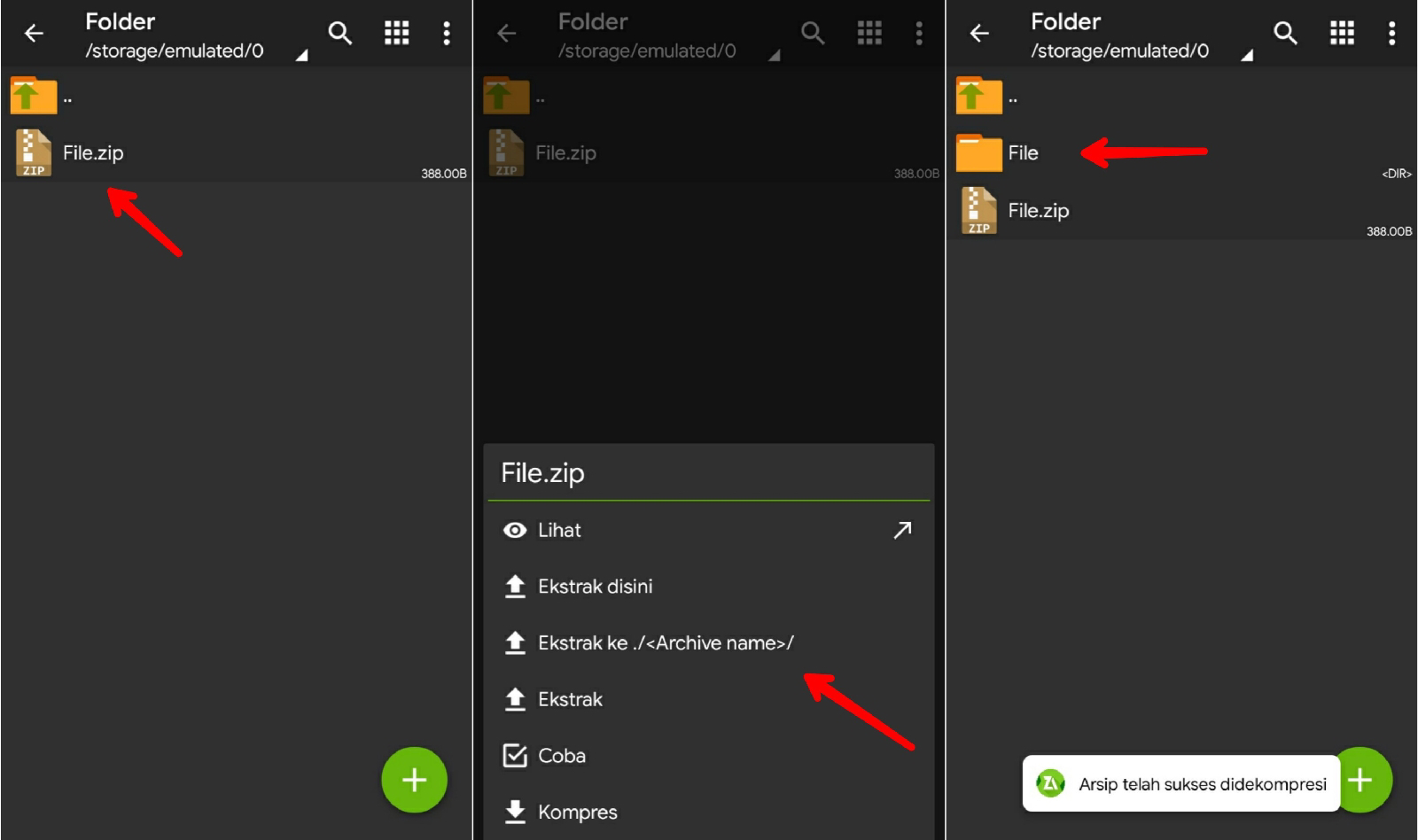Screen dimensions: 1418x840
Task: Click the Kompres download-style icon
Action: click(514, 811)
